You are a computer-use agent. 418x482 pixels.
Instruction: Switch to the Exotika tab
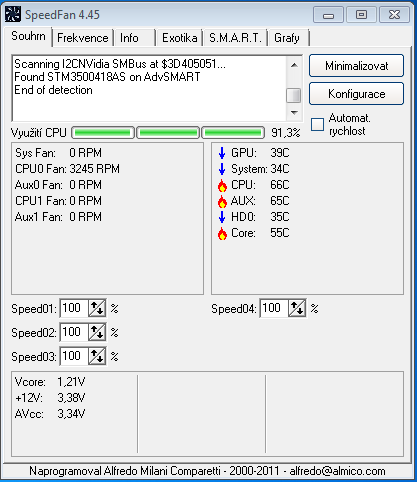180,38
